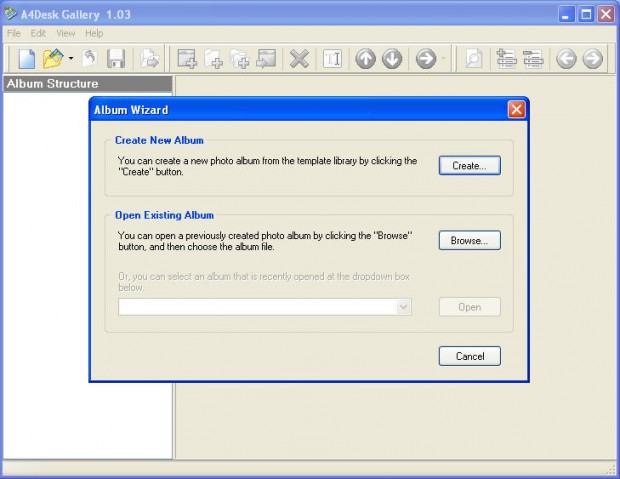620x479 pixels.
Task: Click the disabled Open button
Action: 470,307
